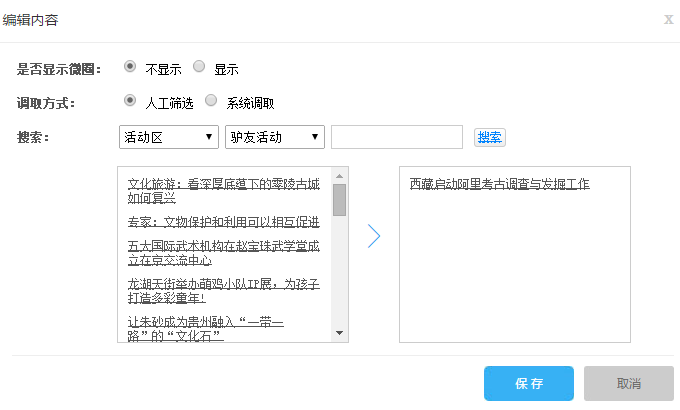Select article 五大国际武术机构在赵宝珠武学堂成立
The width and height of the screenshot is (680, 410).
(223, 253)
